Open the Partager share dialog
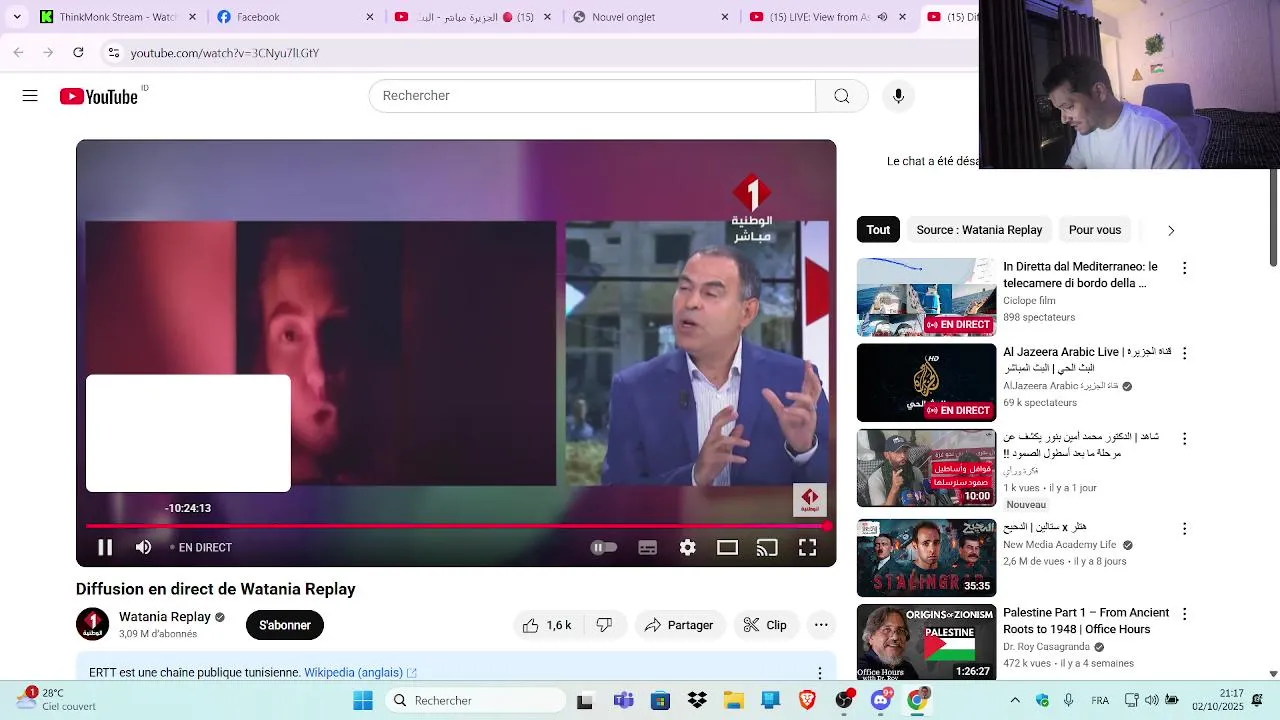 (x=679, y=625)
